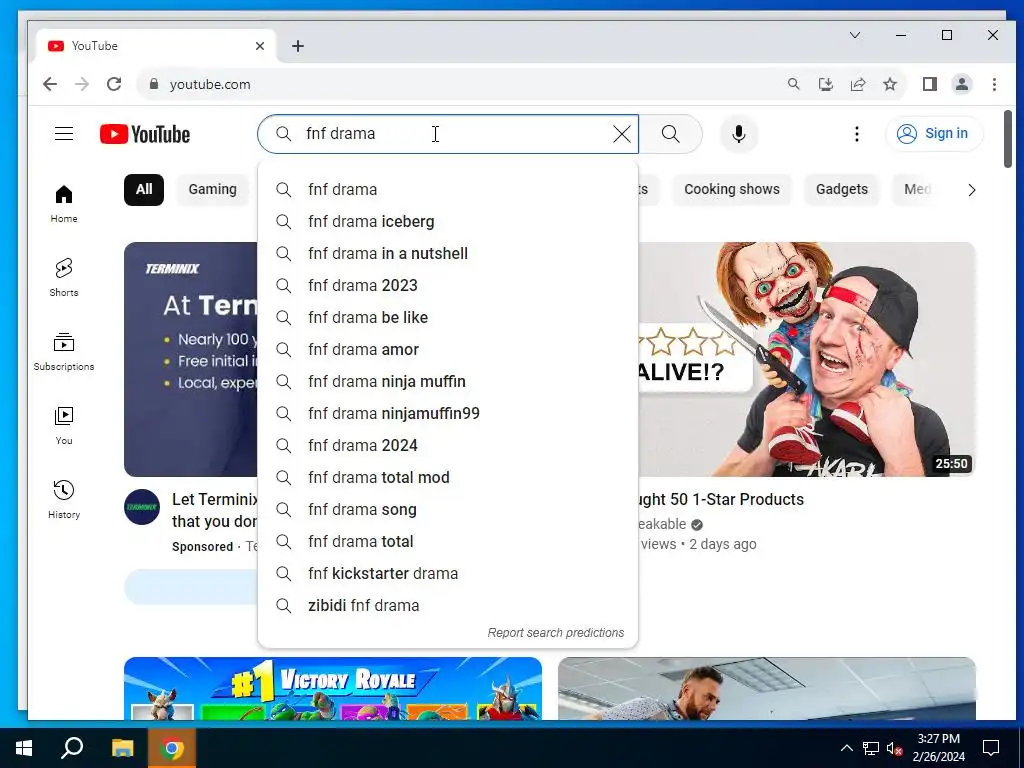1024x768 pixels.
Task: Click the install app icon in address bar
Action: [x=825, y=84]
